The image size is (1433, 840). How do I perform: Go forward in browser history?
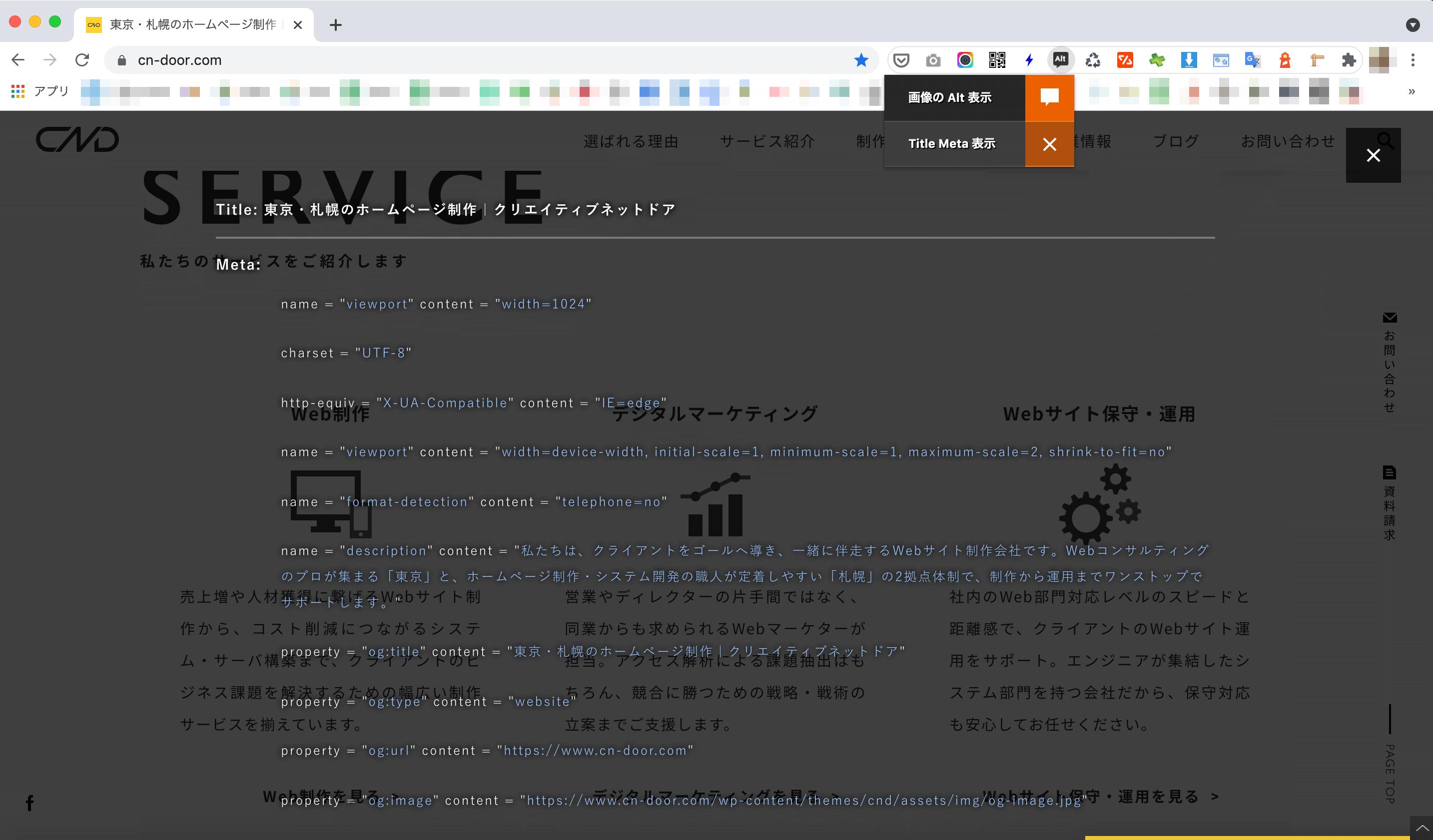[50, 60]
